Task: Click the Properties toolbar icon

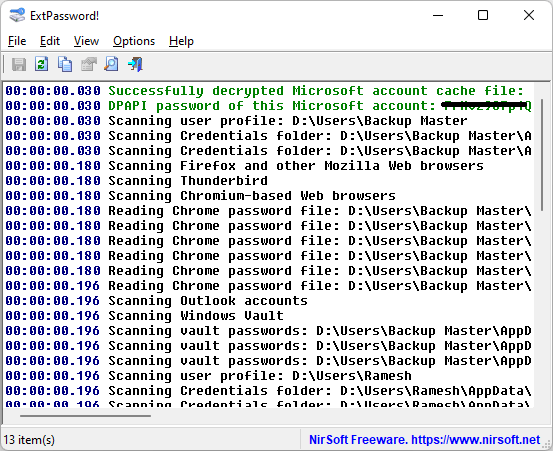Action: point(89,65)
